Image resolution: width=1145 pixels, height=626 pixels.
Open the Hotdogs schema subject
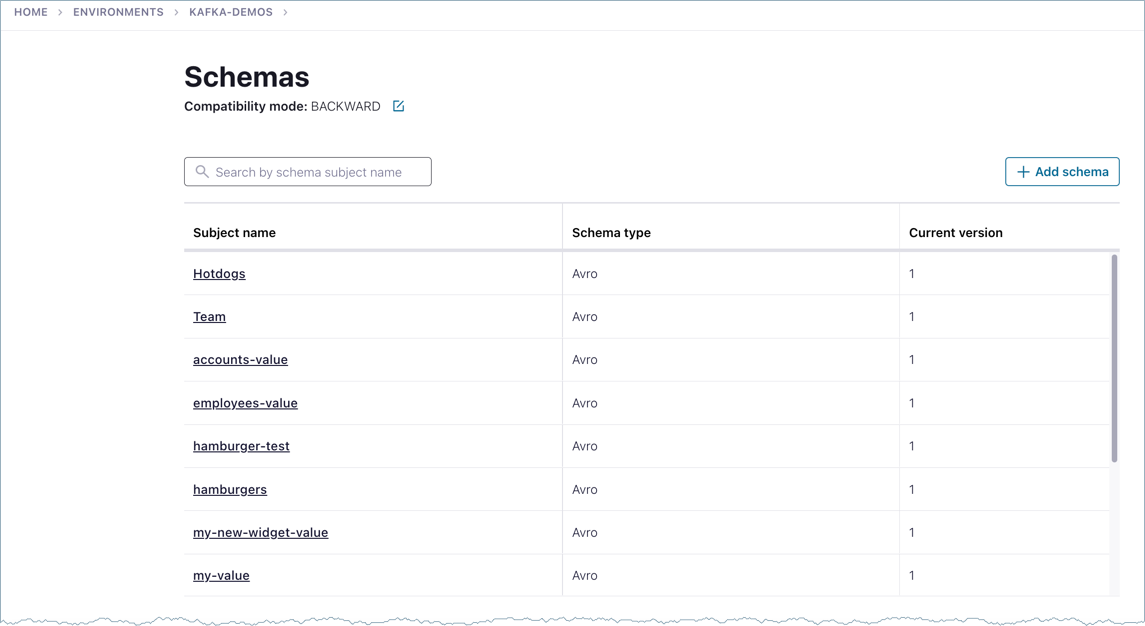pos(219,273)
